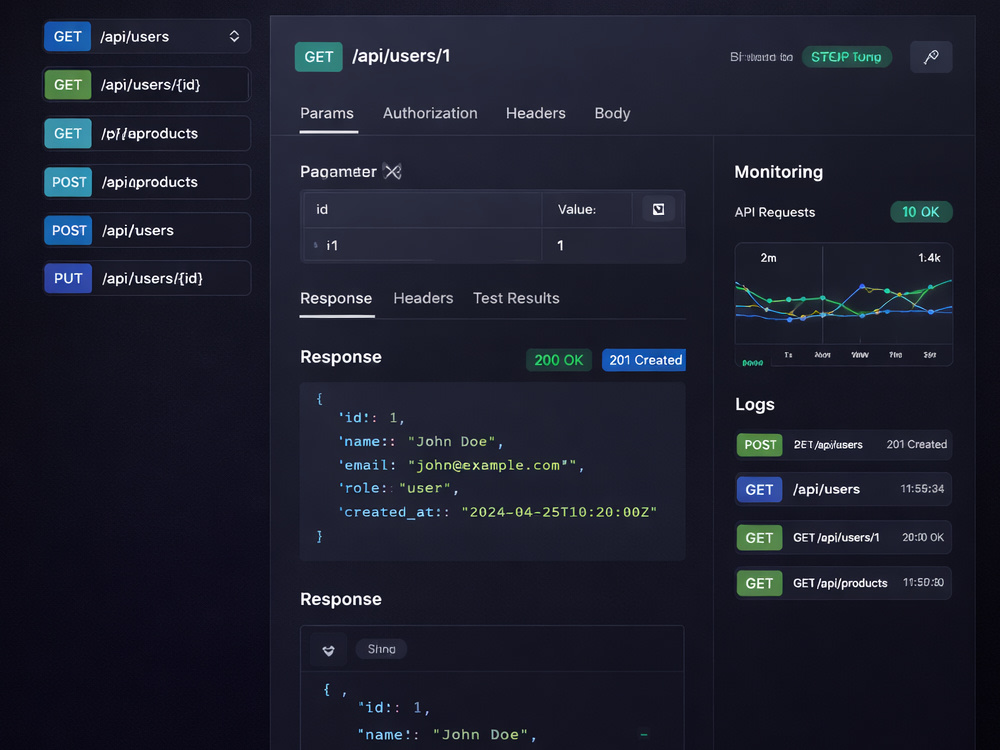The image size is (1000, 750).
Task: Click the 201 Created status badge
Action: tap(645, 360)
